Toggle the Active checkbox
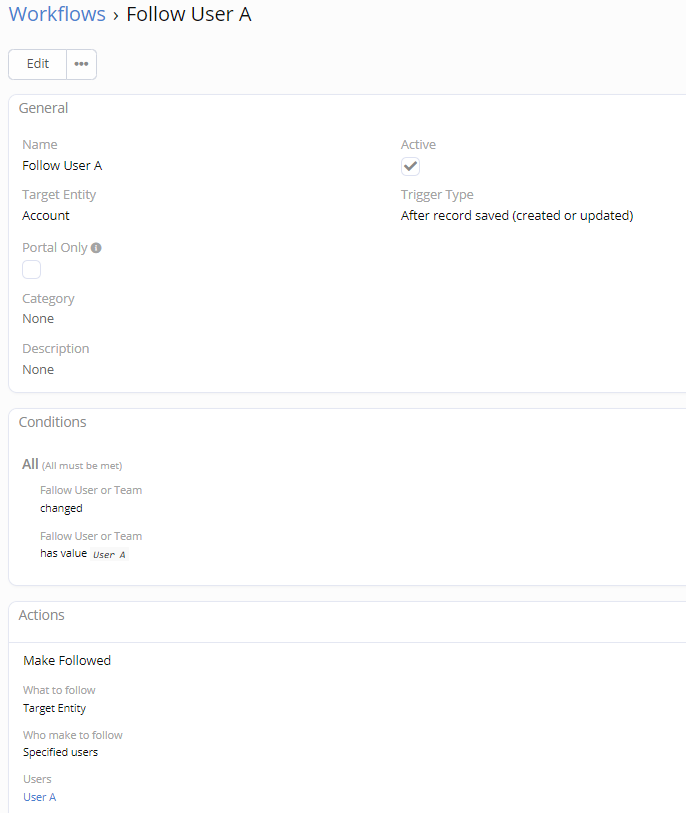The image size is (686, 813). (x=410, y=166)
